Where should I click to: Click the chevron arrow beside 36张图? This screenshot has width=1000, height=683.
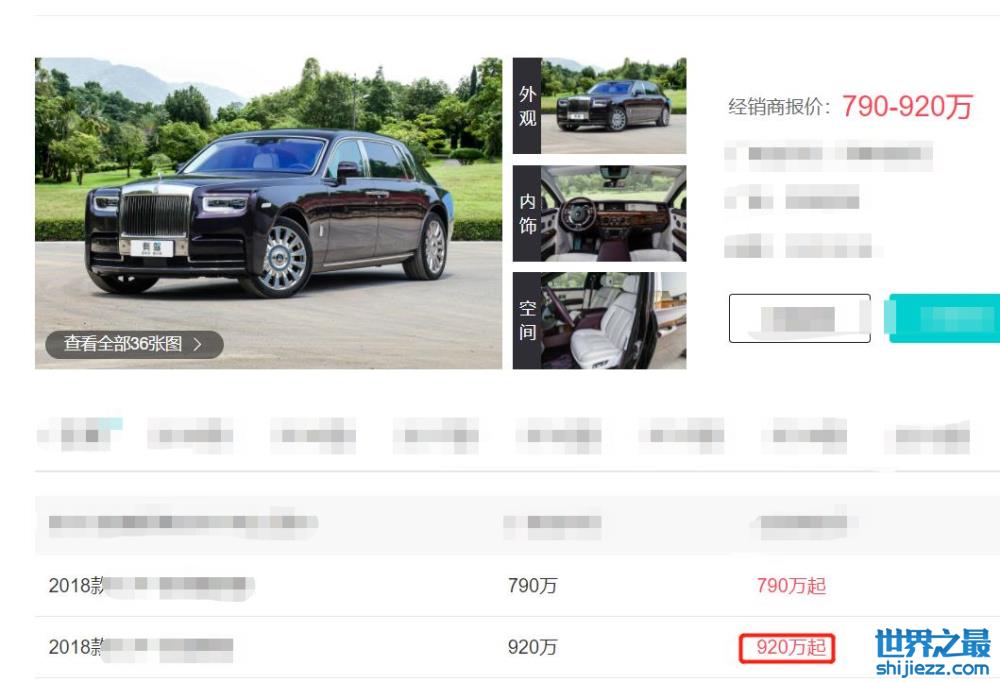click(x=198, y=344)
